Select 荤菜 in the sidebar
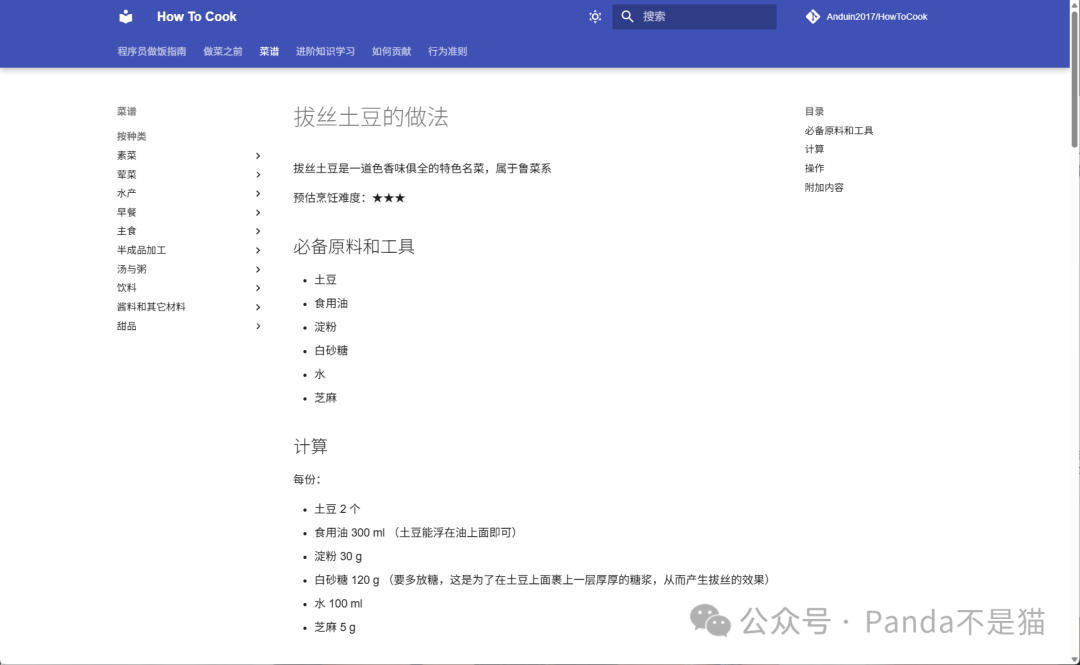1080x665 pixels. (x=127, y=174)
